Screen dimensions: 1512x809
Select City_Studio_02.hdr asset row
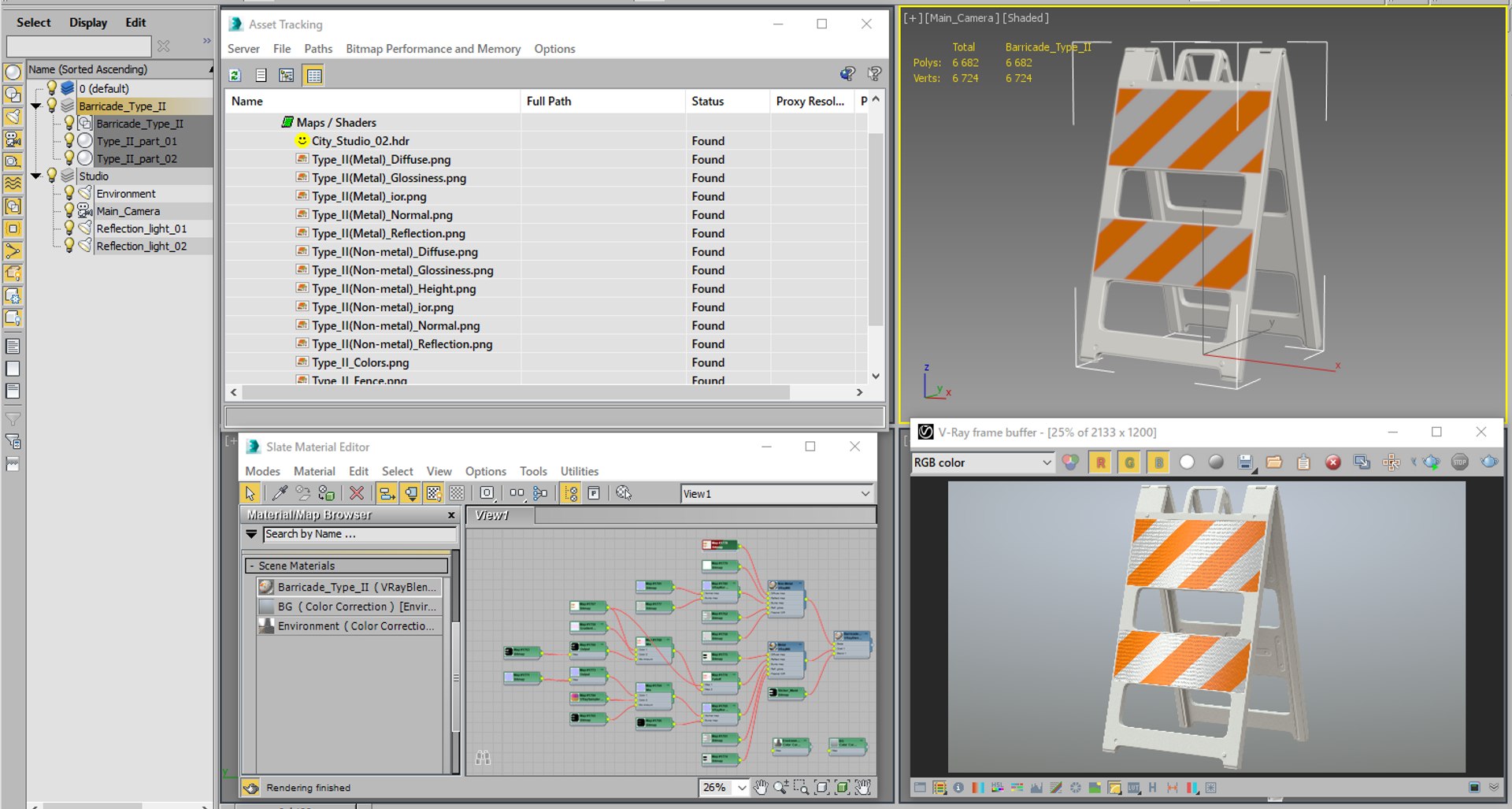tap(547, 141)
